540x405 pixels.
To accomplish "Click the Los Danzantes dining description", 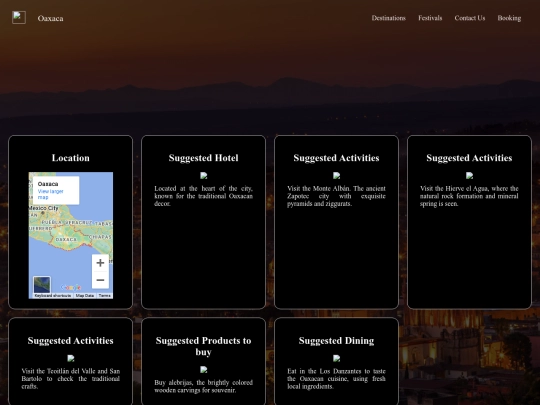I will [x=336, y=379].
